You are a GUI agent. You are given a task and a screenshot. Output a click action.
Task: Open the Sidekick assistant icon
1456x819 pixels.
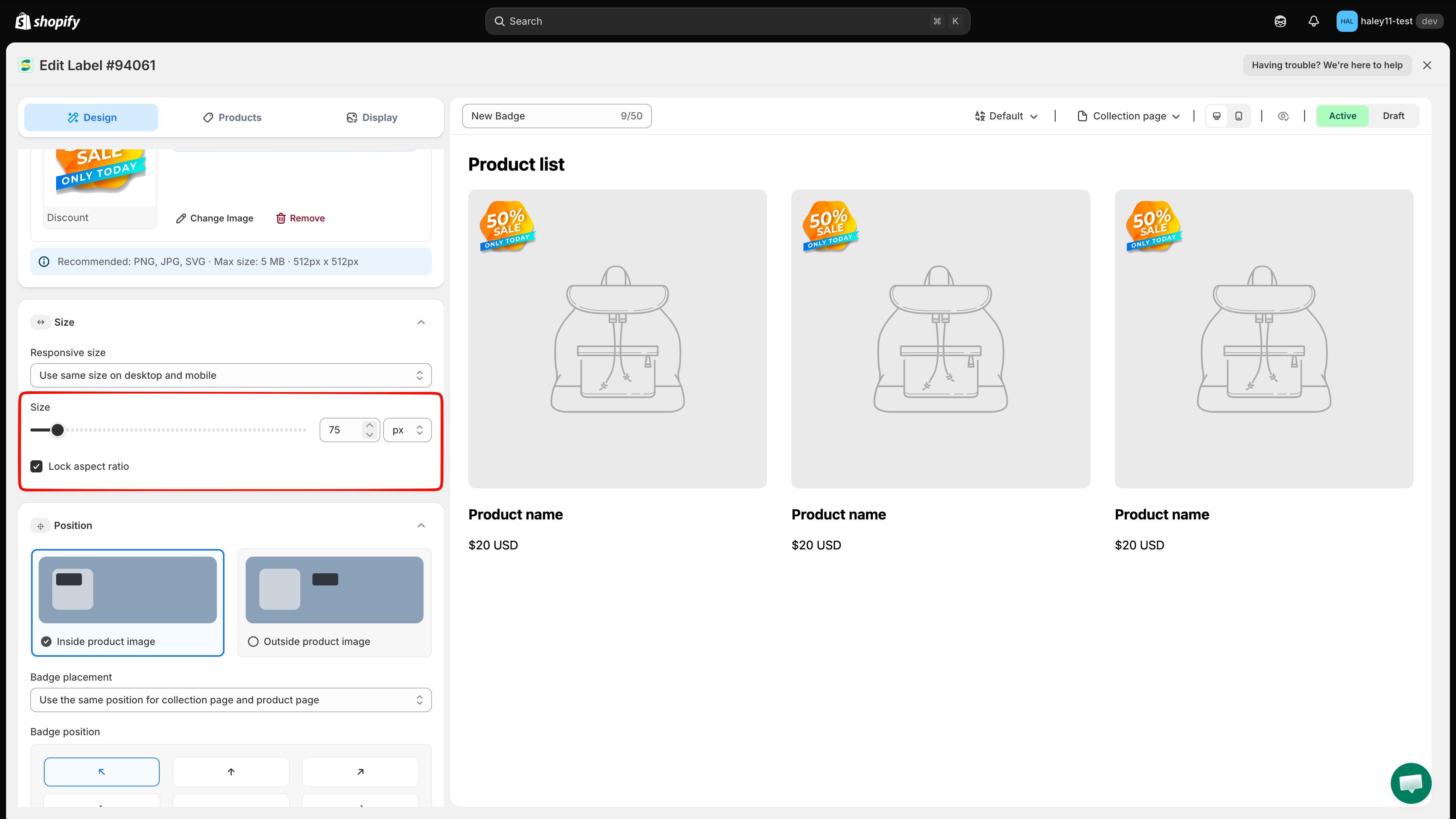click(1280, 21)
